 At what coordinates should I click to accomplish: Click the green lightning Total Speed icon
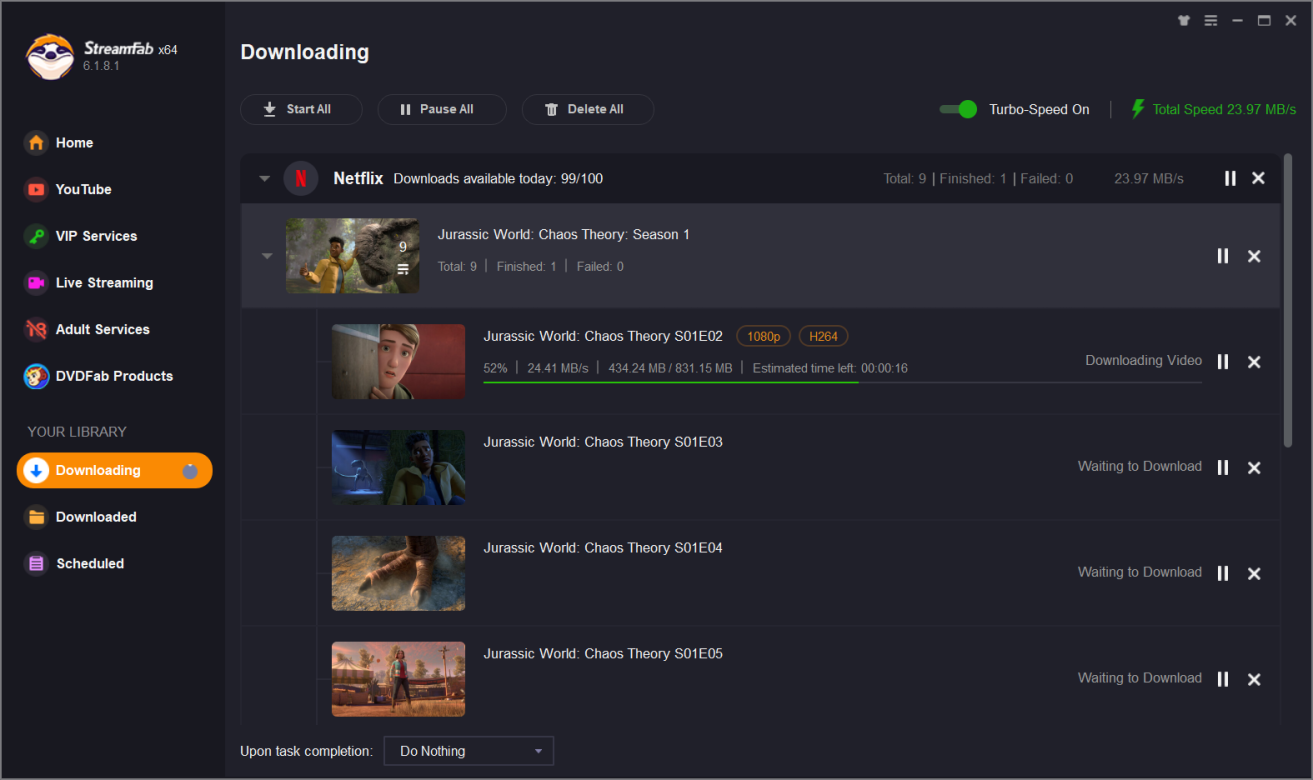[x=1137, y=109]
